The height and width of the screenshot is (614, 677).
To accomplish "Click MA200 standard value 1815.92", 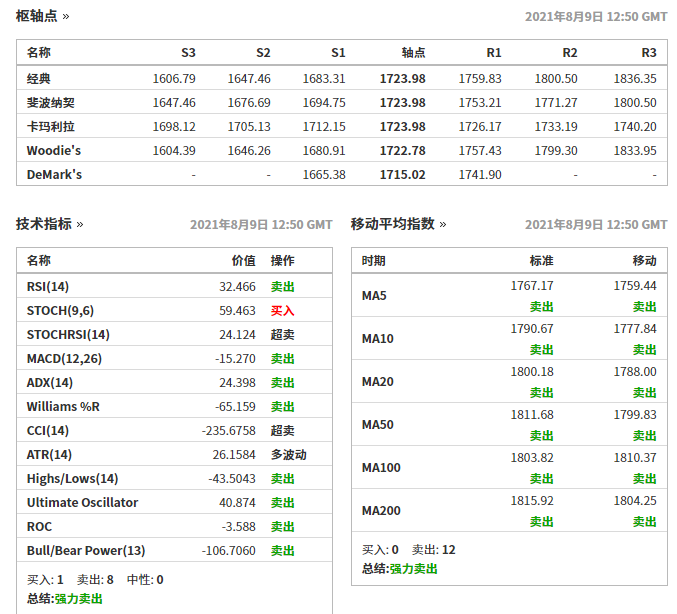I will click(x=532, y=501).
